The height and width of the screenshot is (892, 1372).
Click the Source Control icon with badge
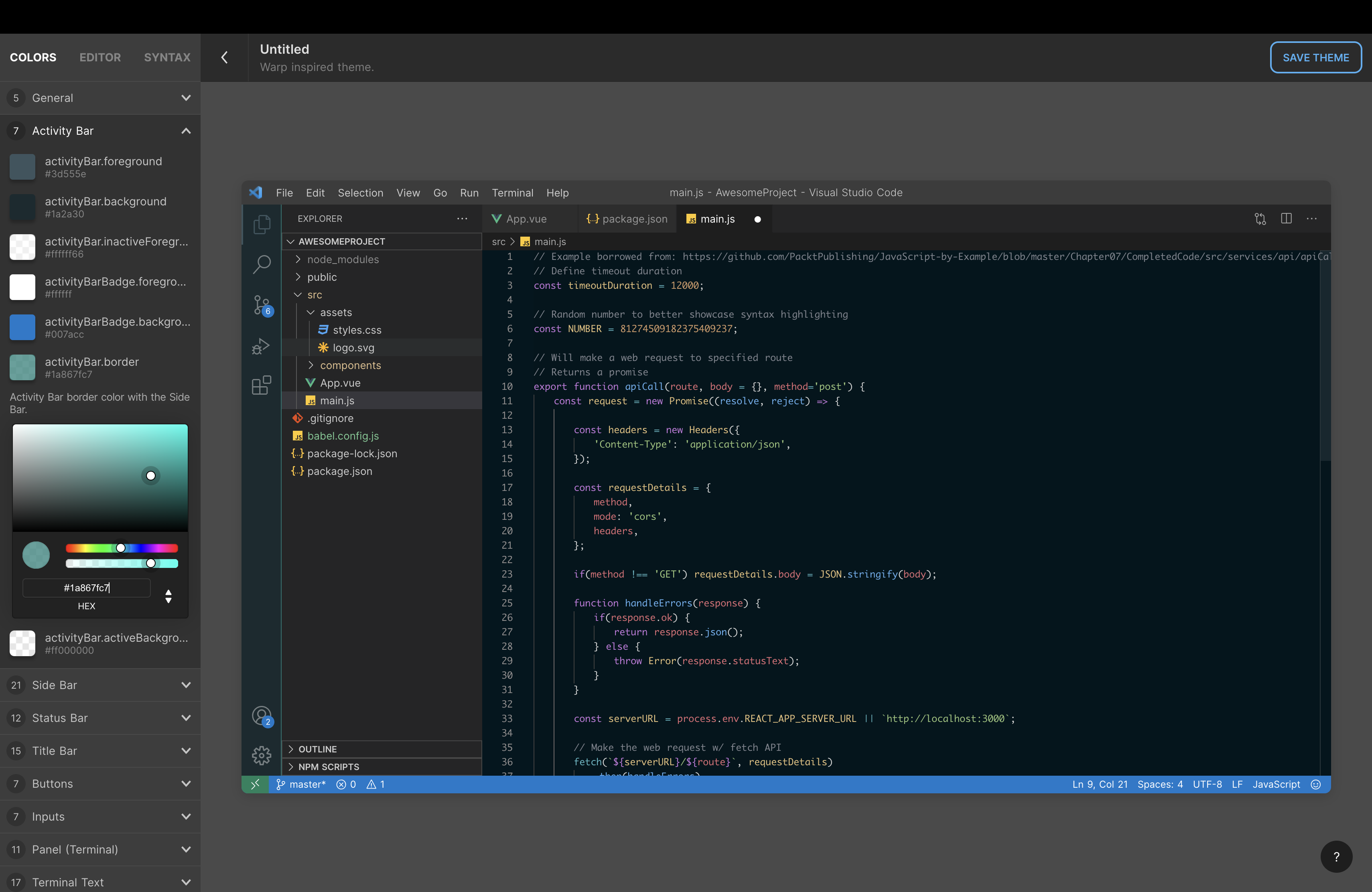[x=262, y=305]
